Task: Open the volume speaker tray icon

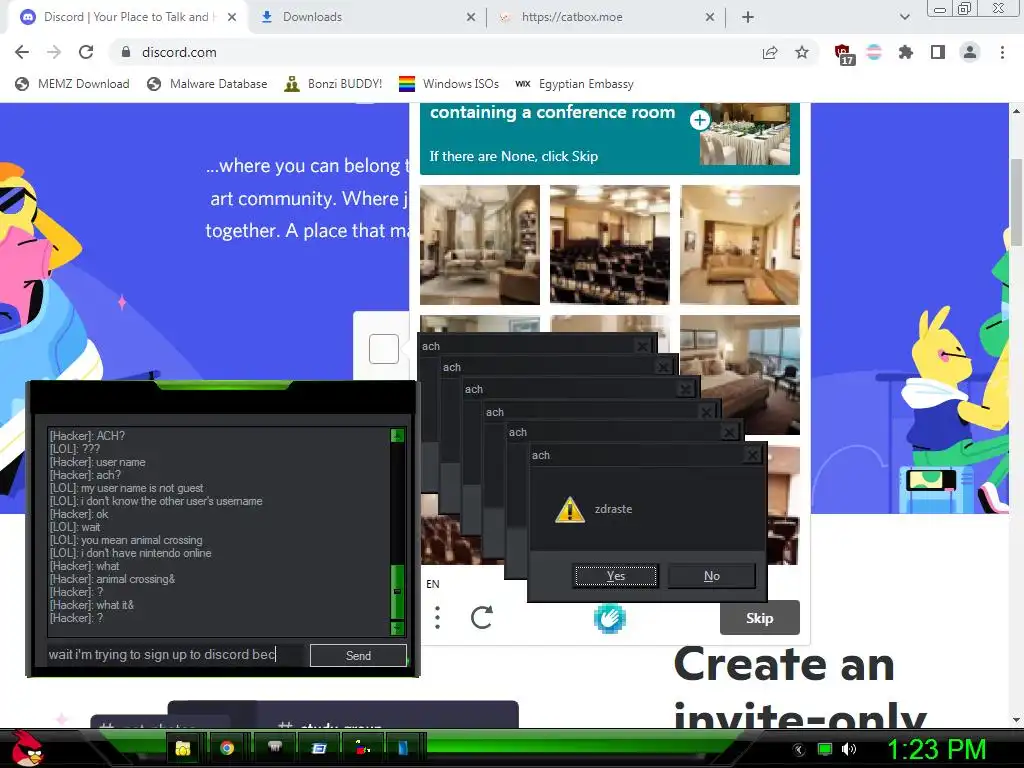Action: tap(849, 749)
